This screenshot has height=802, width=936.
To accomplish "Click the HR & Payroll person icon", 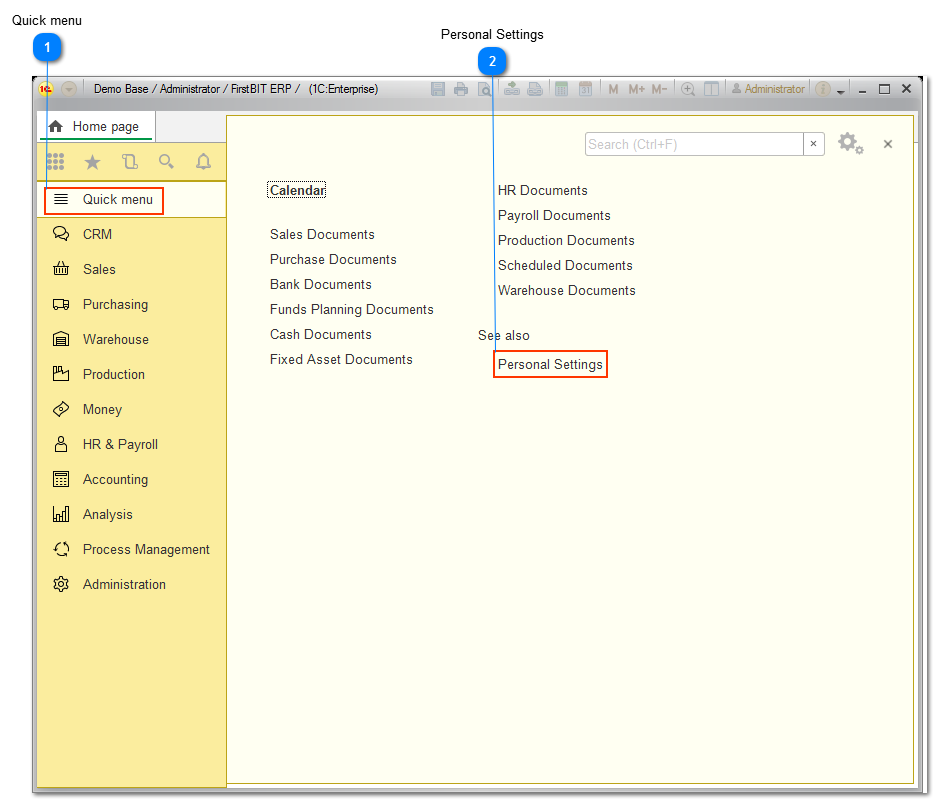I will pos(61,444).
